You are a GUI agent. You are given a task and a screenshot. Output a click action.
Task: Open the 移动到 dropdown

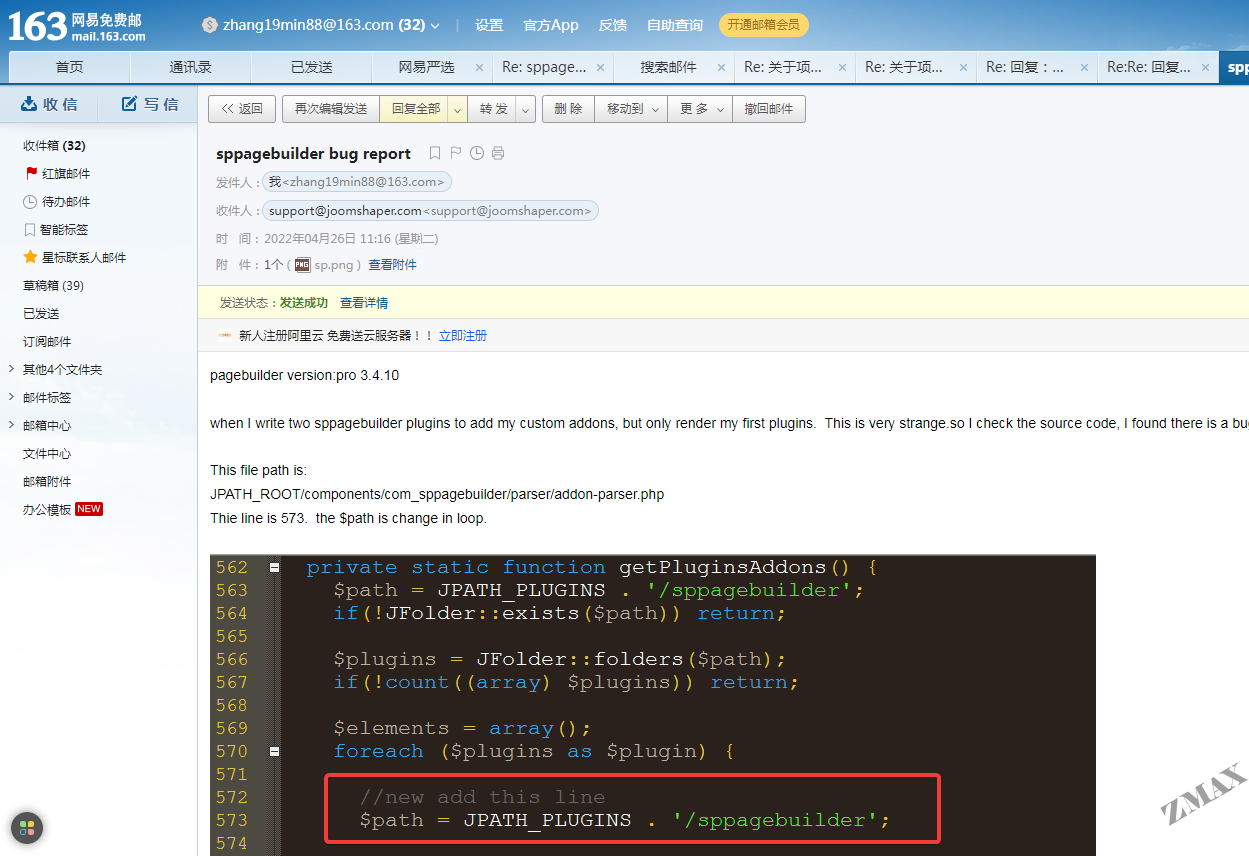631,109
